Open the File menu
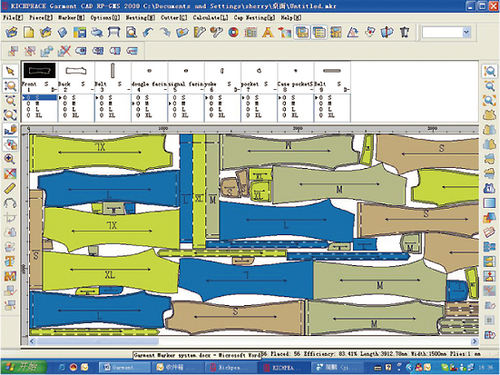500x375 pixels. tap(13, 18)
